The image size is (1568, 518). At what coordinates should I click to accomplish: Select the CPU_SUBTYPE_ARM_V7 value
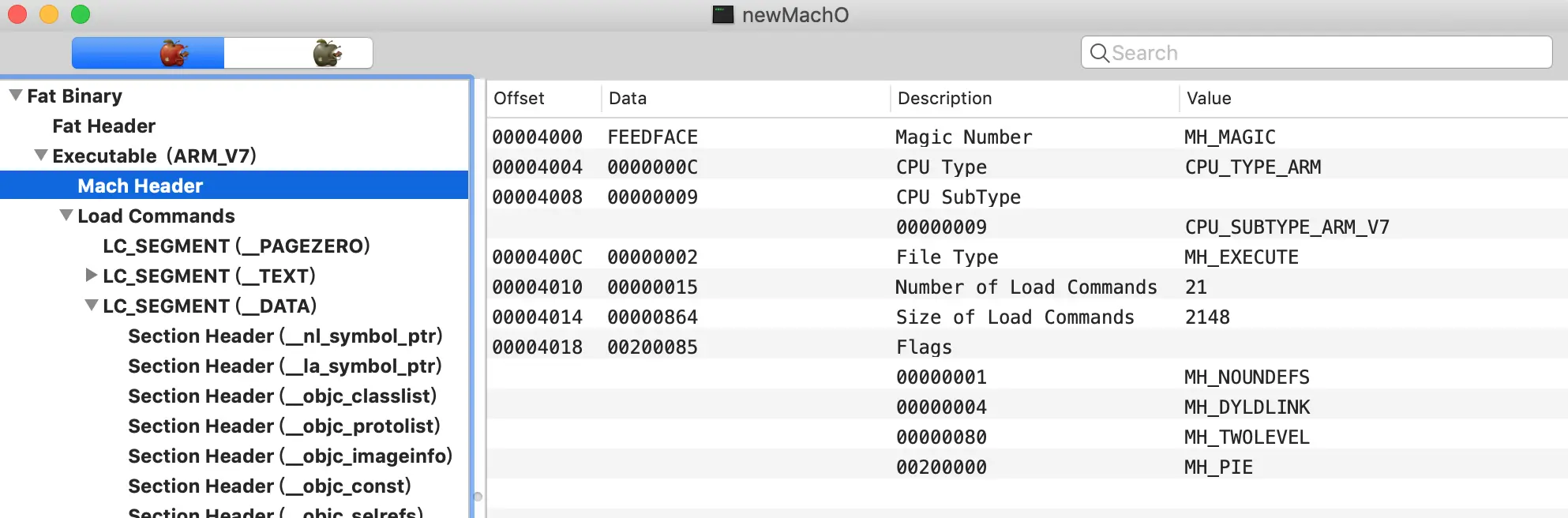[x=1287, y=227]
